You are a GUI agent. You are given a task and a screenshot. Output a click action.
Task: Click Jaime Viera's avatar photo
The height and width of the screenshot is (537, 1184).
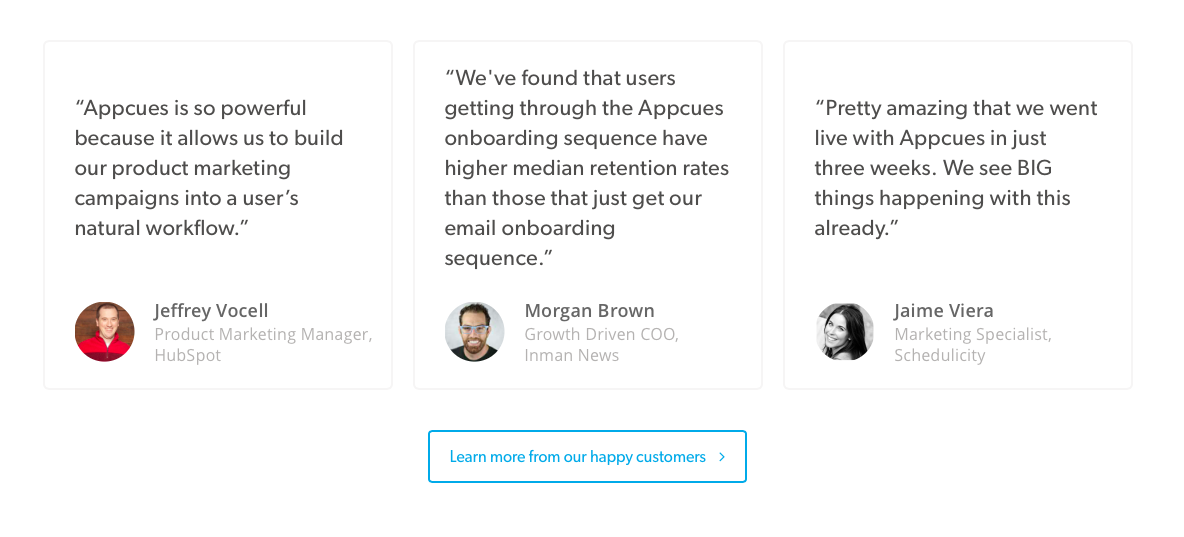(x=845, y=332)
